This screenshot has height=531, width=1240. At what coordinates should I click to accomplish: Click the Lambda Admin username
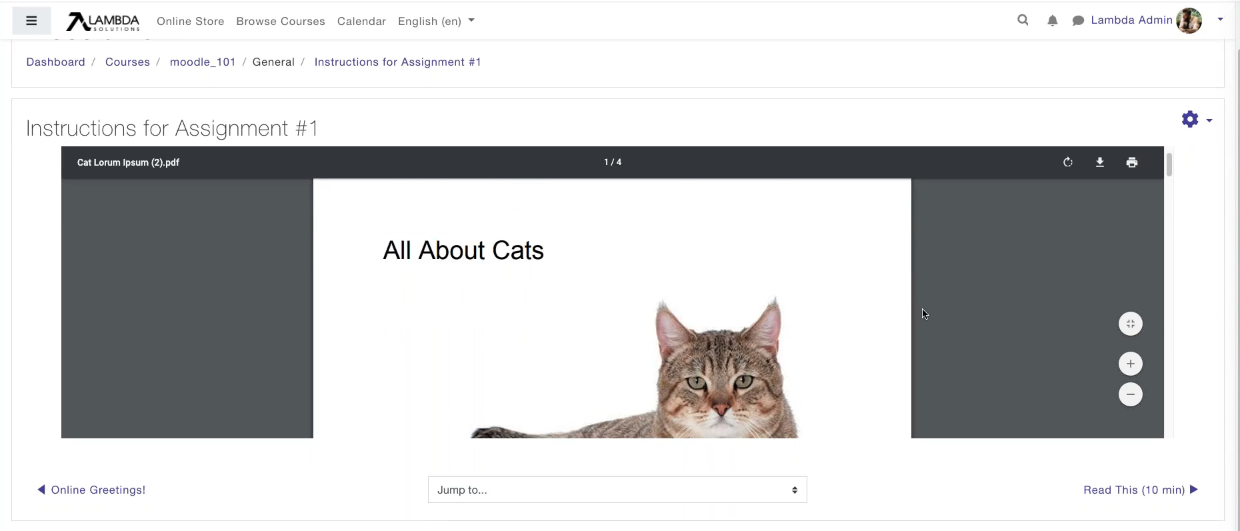tap(1131, 20)
